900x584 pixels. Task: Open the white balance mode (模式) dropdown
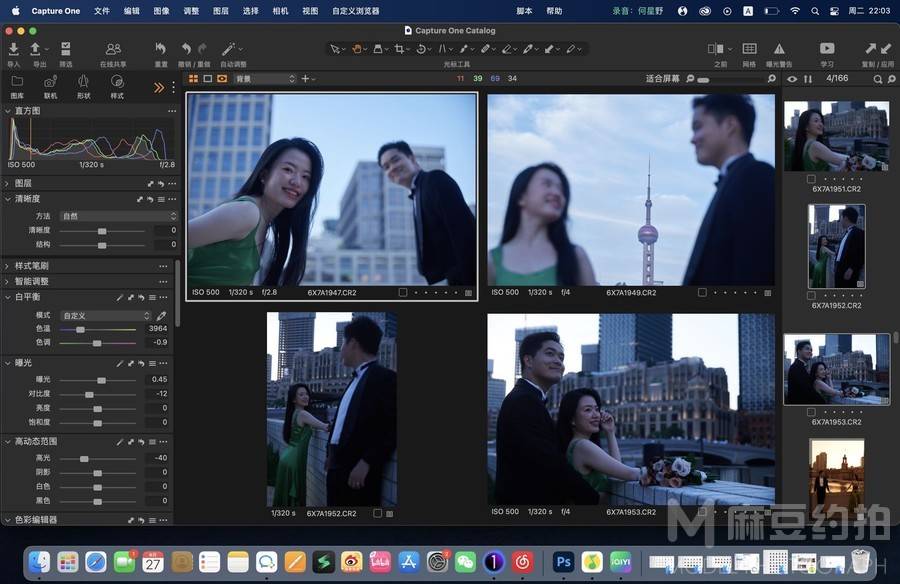pos(106,315)
